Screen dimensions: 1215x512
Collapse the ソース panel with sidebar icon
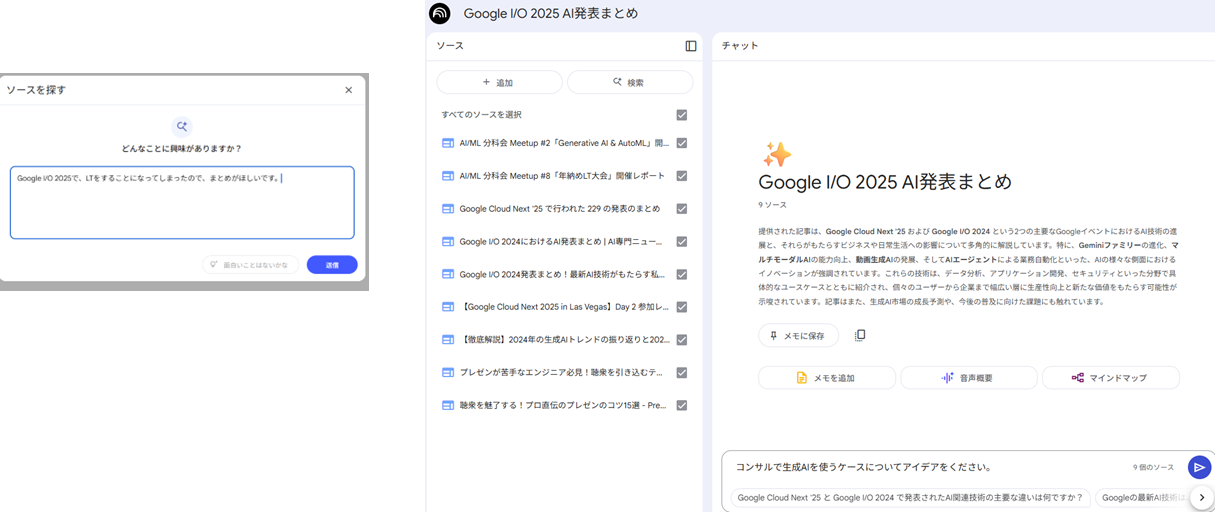point(691,46)
